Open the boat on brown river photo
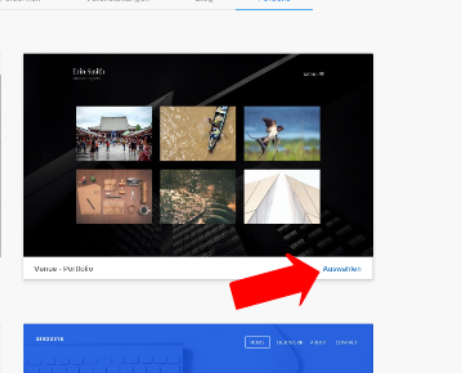This screenshot has height=373, width=462. 198,133
